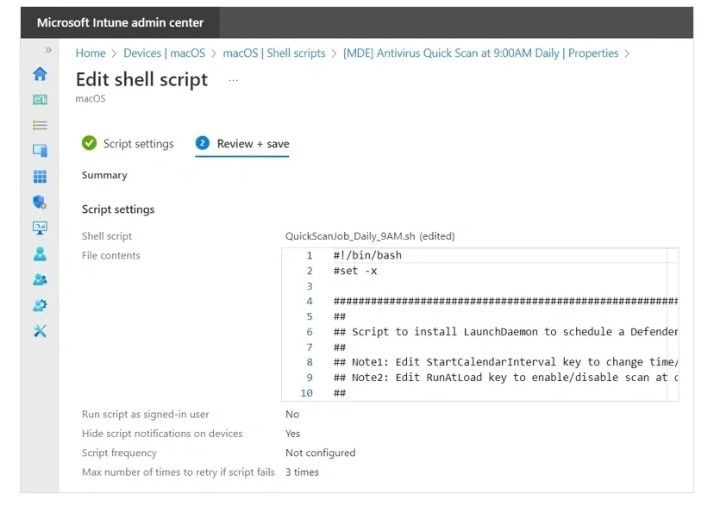Open the Users icon in sidebar

[40, 254]
